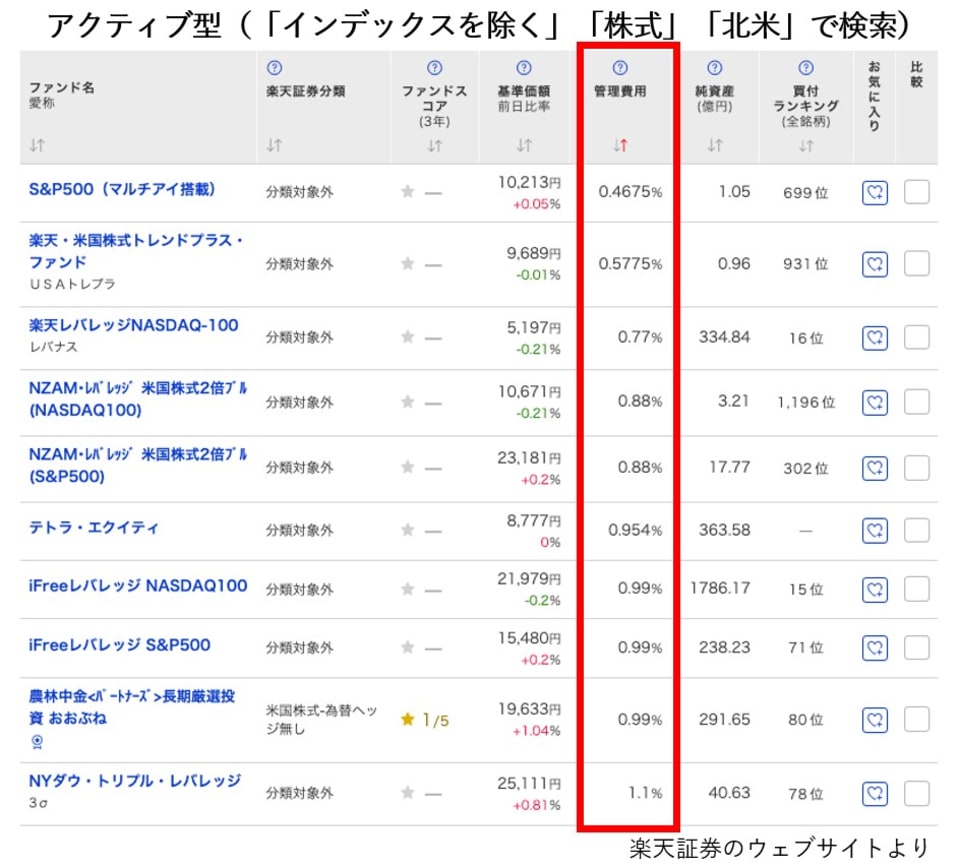960x866 pixels.
Task: Open iFreeレバレッジ NASDAQ100 fund link
Action: click(138, 586)
